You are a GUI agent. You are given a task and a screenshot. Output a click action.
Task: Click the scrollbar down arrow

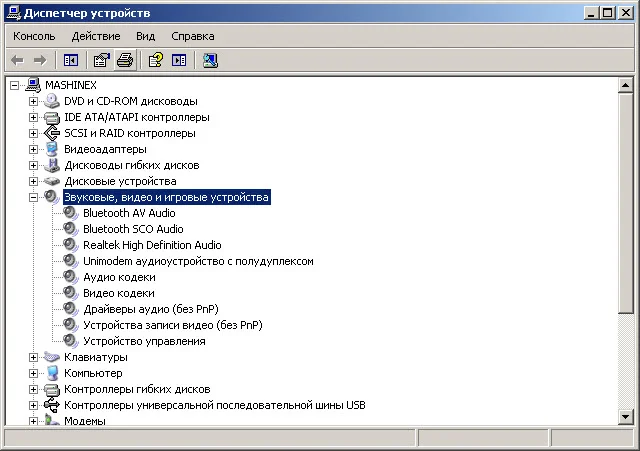pos(625,417)
